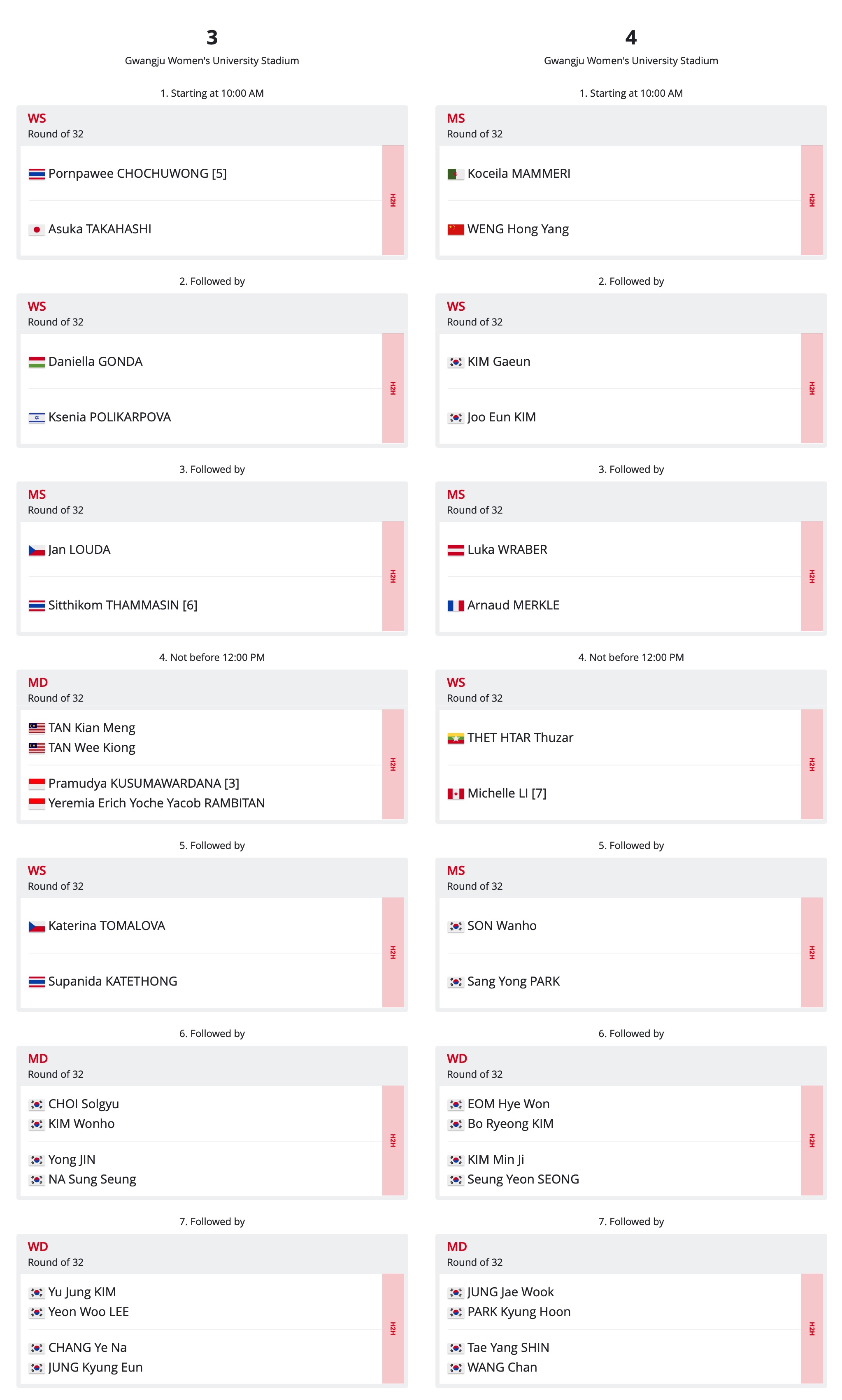Open Pramudya KUSUMAWARDANA [3] profile
Screen dimensions: 842x1400
click(x=144, y=784)
